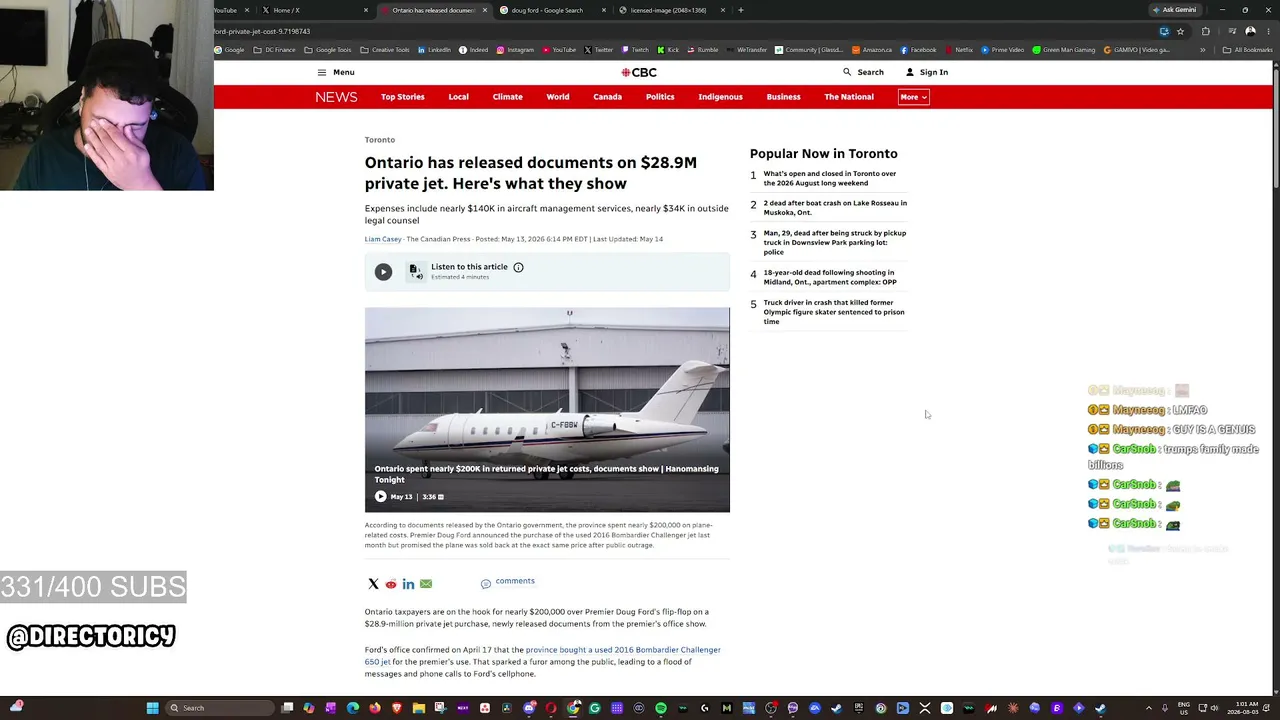Open the All Bookmarks folder
The image size is (1280, 720).
pyautogui.click(x=1247, y=50)
